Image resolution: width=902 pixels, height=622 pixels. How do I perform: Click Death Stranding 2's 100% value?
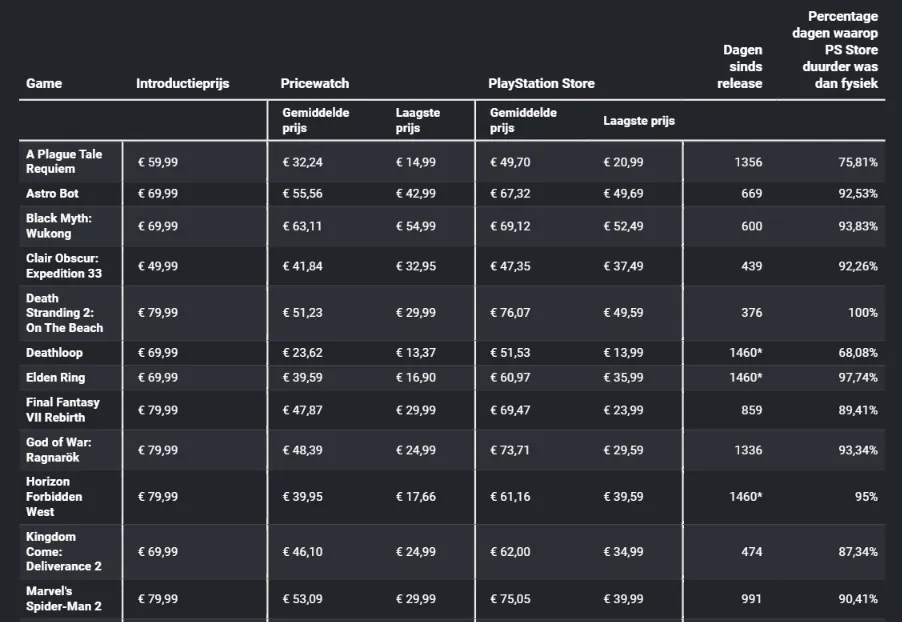863,313
